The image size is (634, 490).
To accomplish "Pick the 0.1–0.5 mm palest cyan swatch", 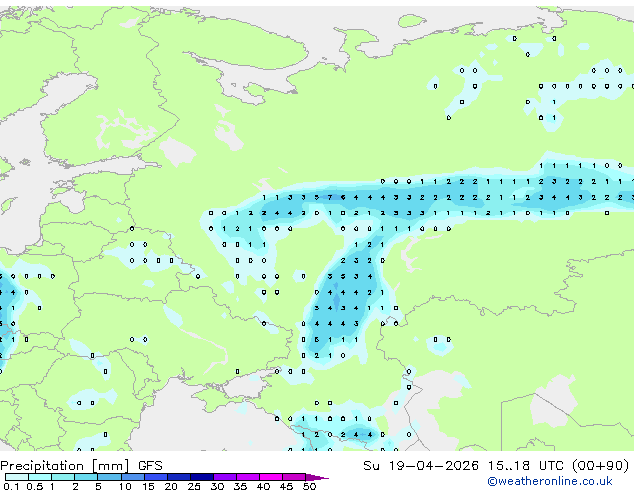I will coord(17,477).
